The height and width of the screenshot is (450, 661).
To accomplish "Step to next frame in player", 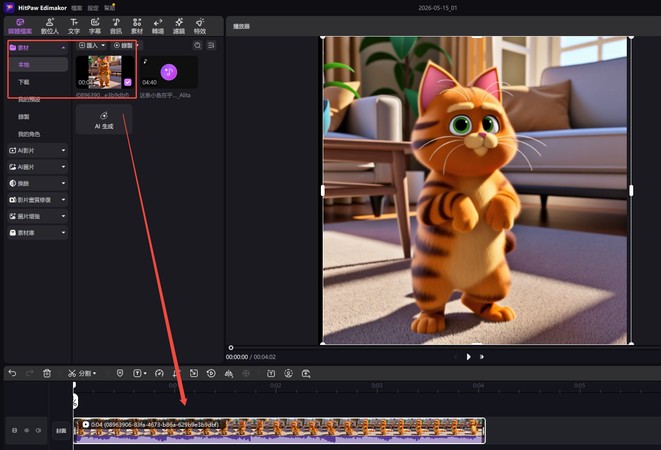I will click(x=481, y=357).
